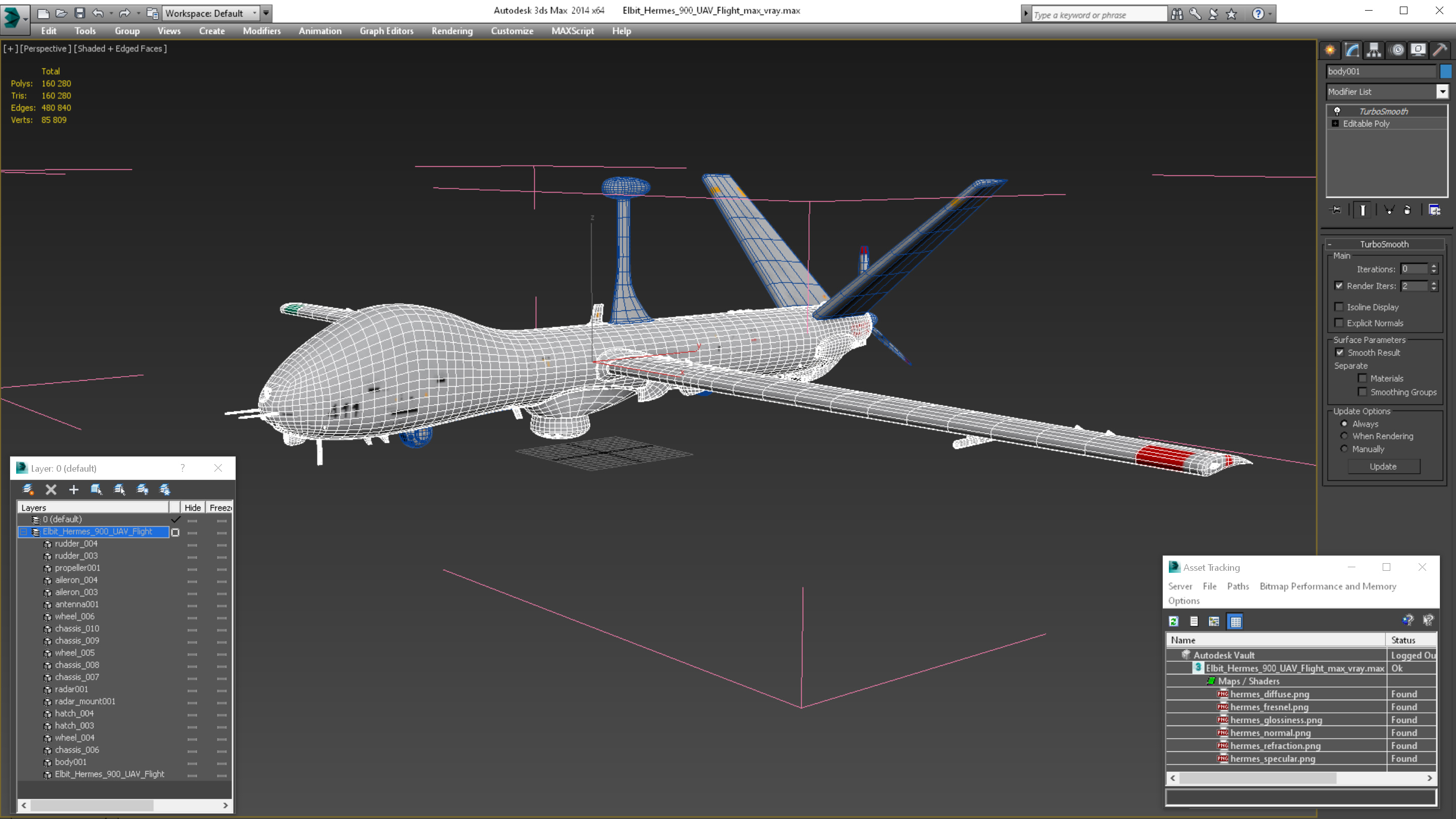Open the MAXScript menu
The image size is (1456, 819).
[573, 31]
